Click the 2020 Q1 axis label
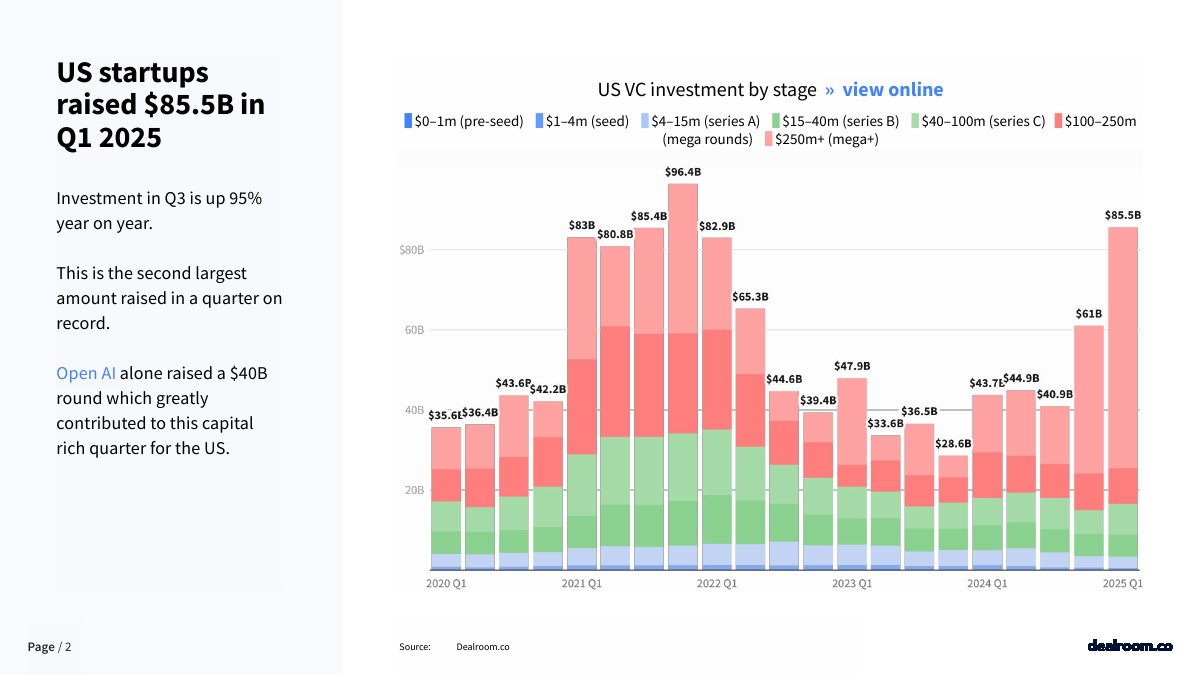Viewport: 1200px width, 675px height. coord(446,583)
